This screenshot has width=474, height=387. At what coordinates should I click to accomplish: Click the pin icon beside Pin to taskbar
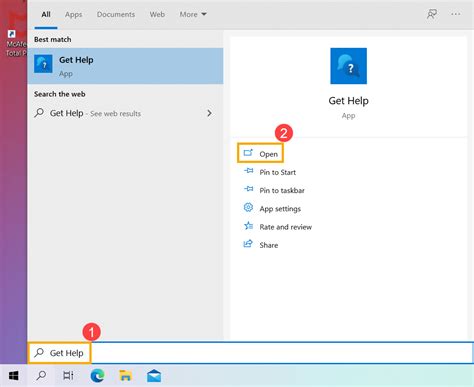[249, 189]
